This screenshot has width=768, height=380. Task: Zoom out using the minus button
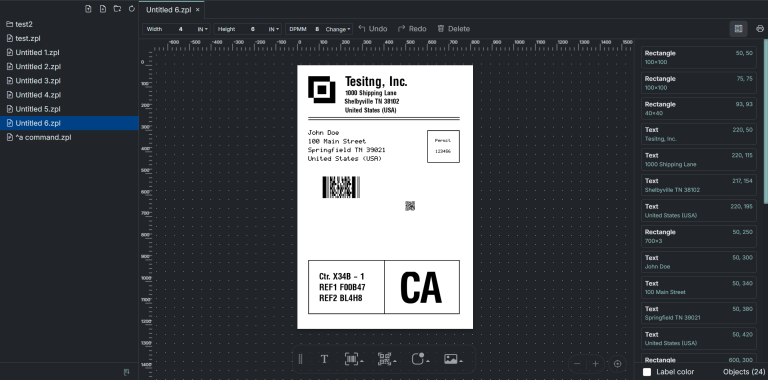tap(577, 363)
